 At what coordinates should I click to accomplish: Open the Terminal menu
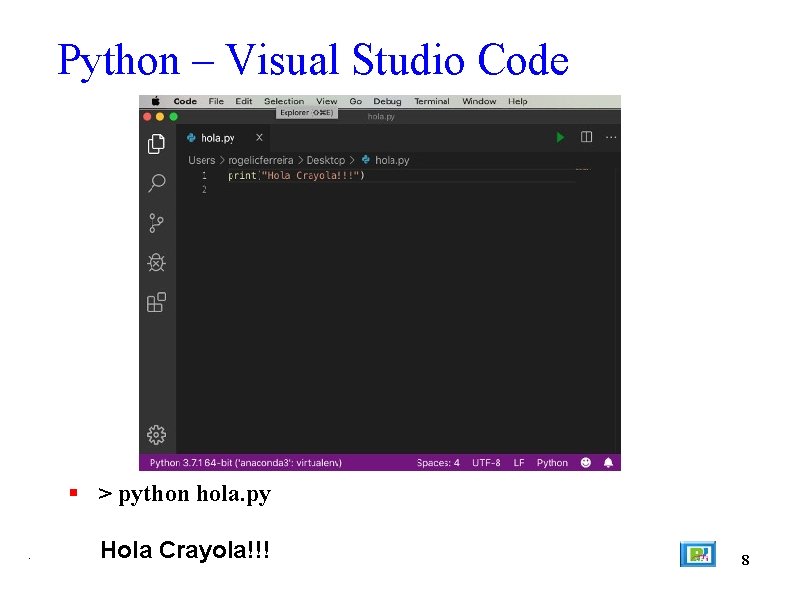coord(431,101)
